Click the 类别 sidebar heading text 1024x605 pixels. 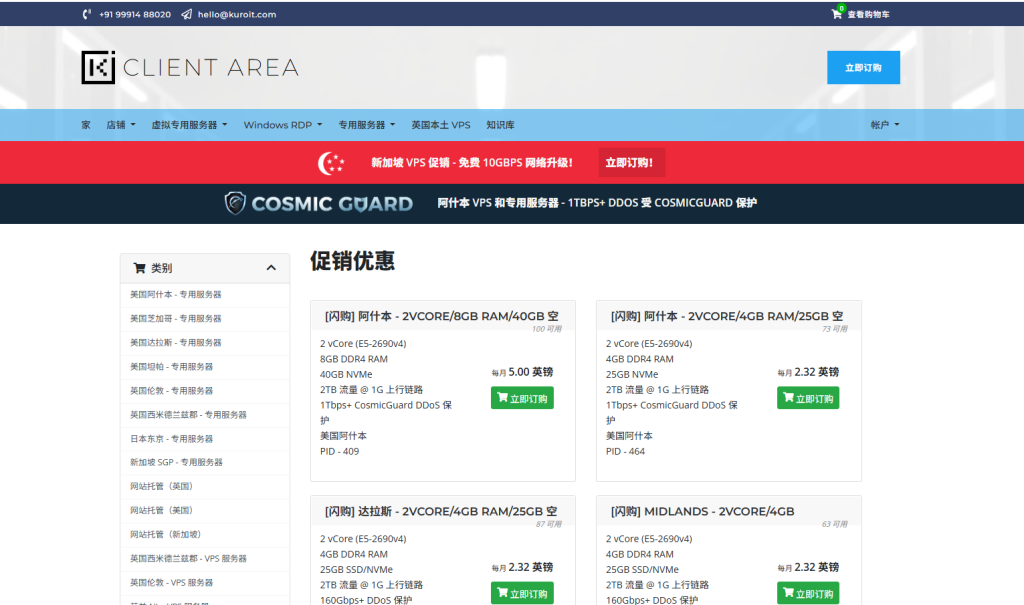[161, 268]
